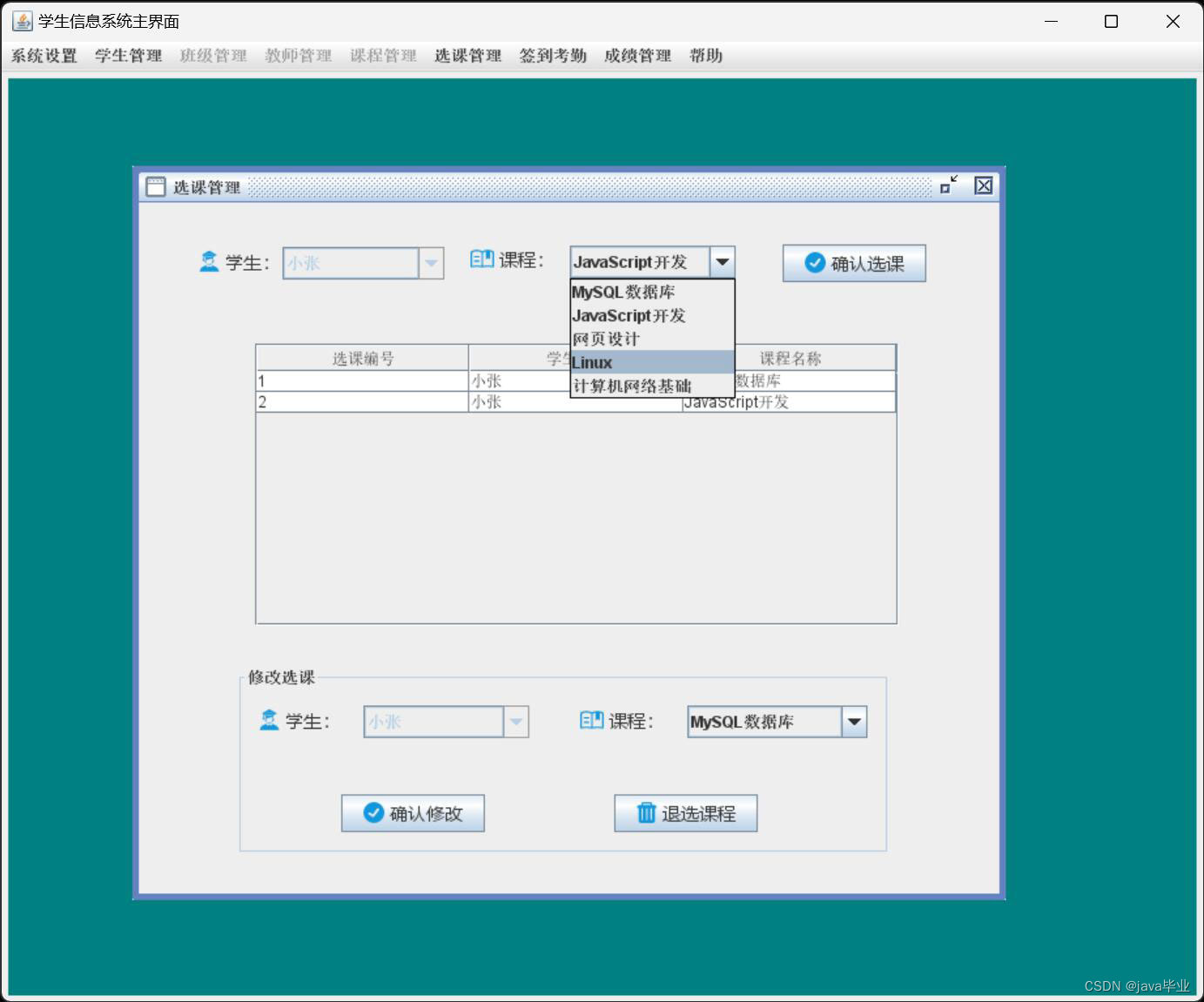This screenshot has height=1002, width=1204.
Task: Select MySQL数据库 in the course list
Action: click(x=652, y=292)
